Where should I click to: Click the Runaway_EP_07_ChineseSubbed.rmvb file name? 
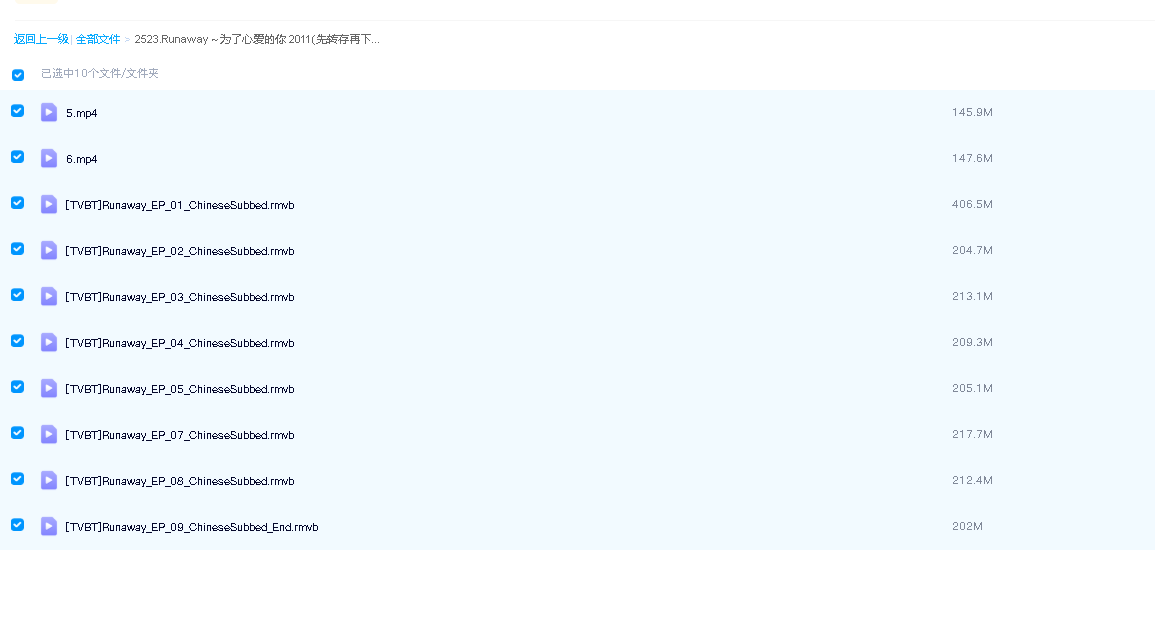(180, 435)
